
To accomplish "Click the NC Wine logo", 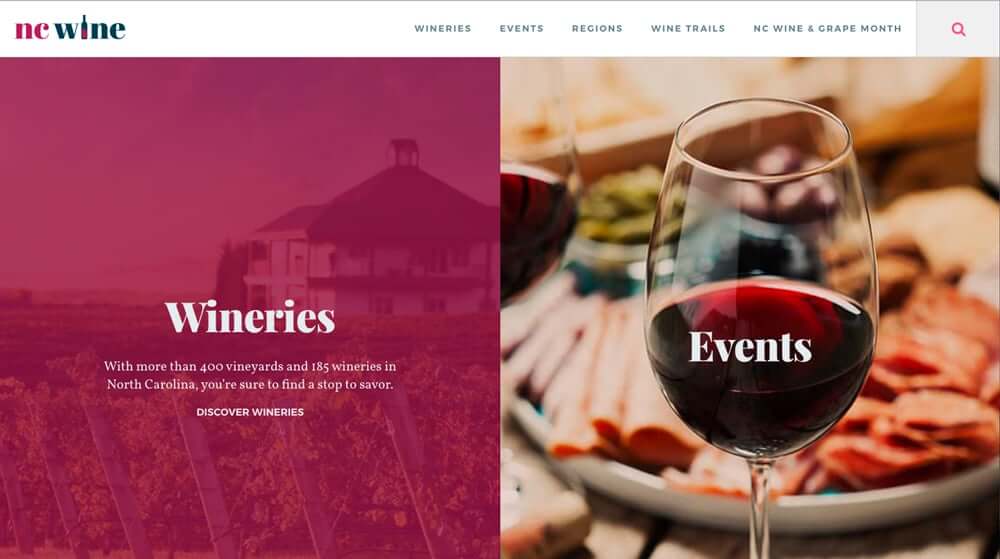I will tap(70, 28).
